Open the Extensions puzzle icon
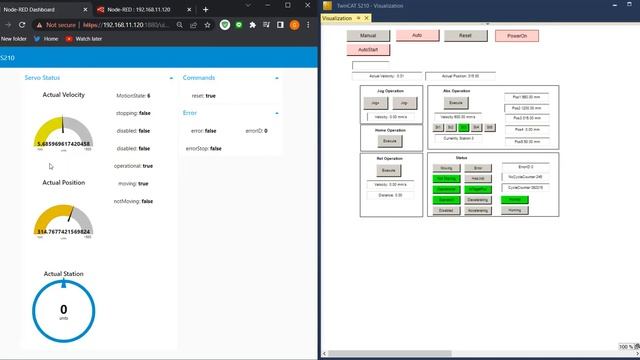 click(x=253, y=25)
